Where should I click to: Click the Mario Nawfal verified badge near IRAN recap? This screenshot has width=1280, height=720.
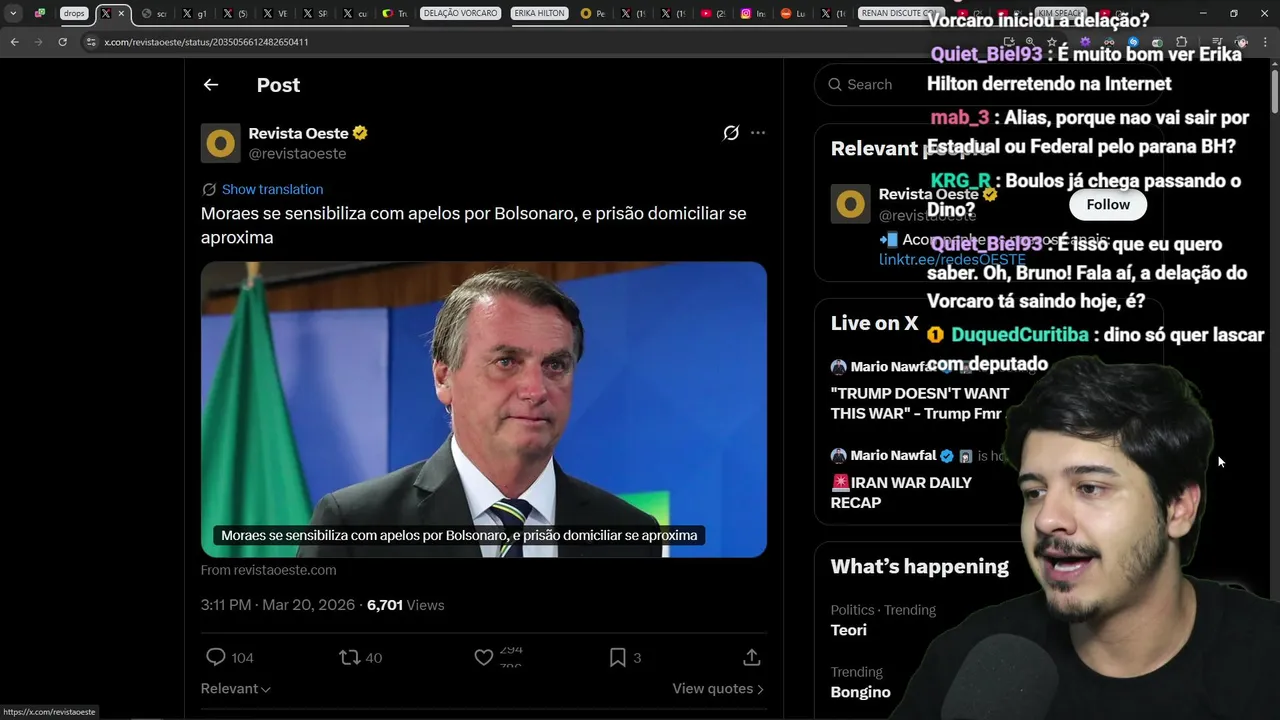pos(947,456)
